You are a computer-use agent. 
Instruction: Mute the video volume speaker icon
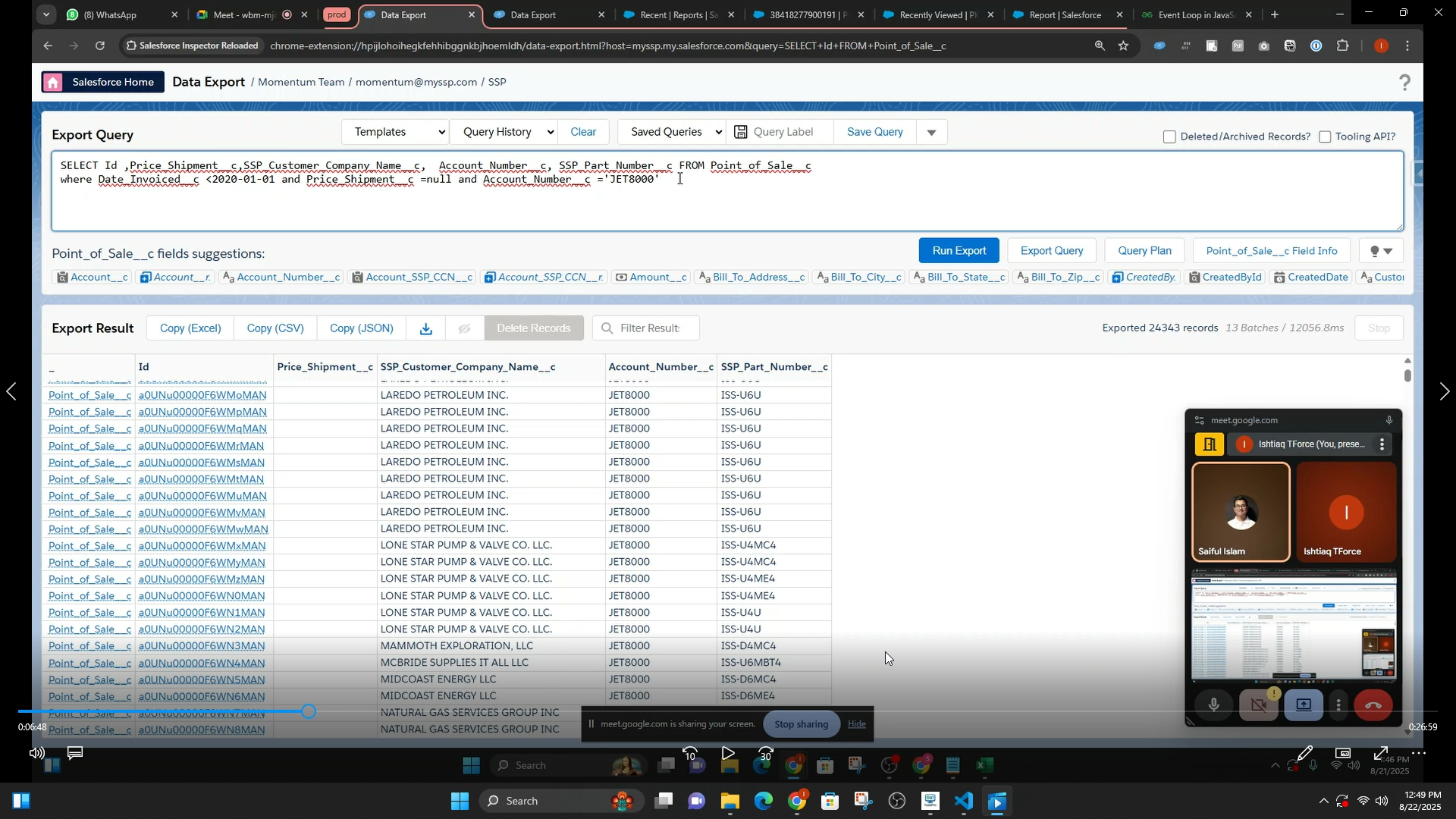pyautogui.click(x=36, y=753)
